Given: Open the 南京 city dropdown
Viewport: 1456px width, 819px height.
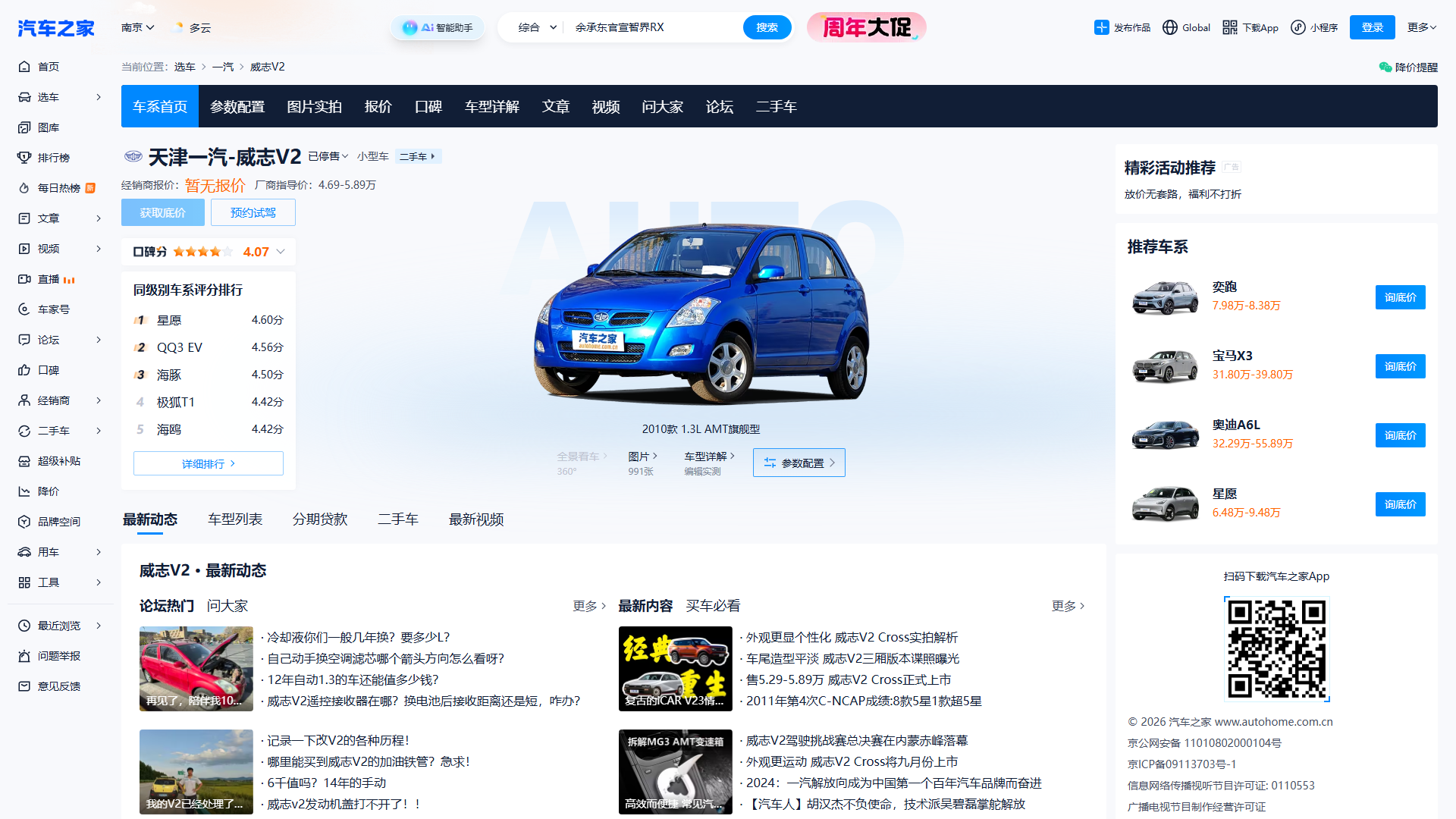Looking at the screenshot, I should pos(137,27).
